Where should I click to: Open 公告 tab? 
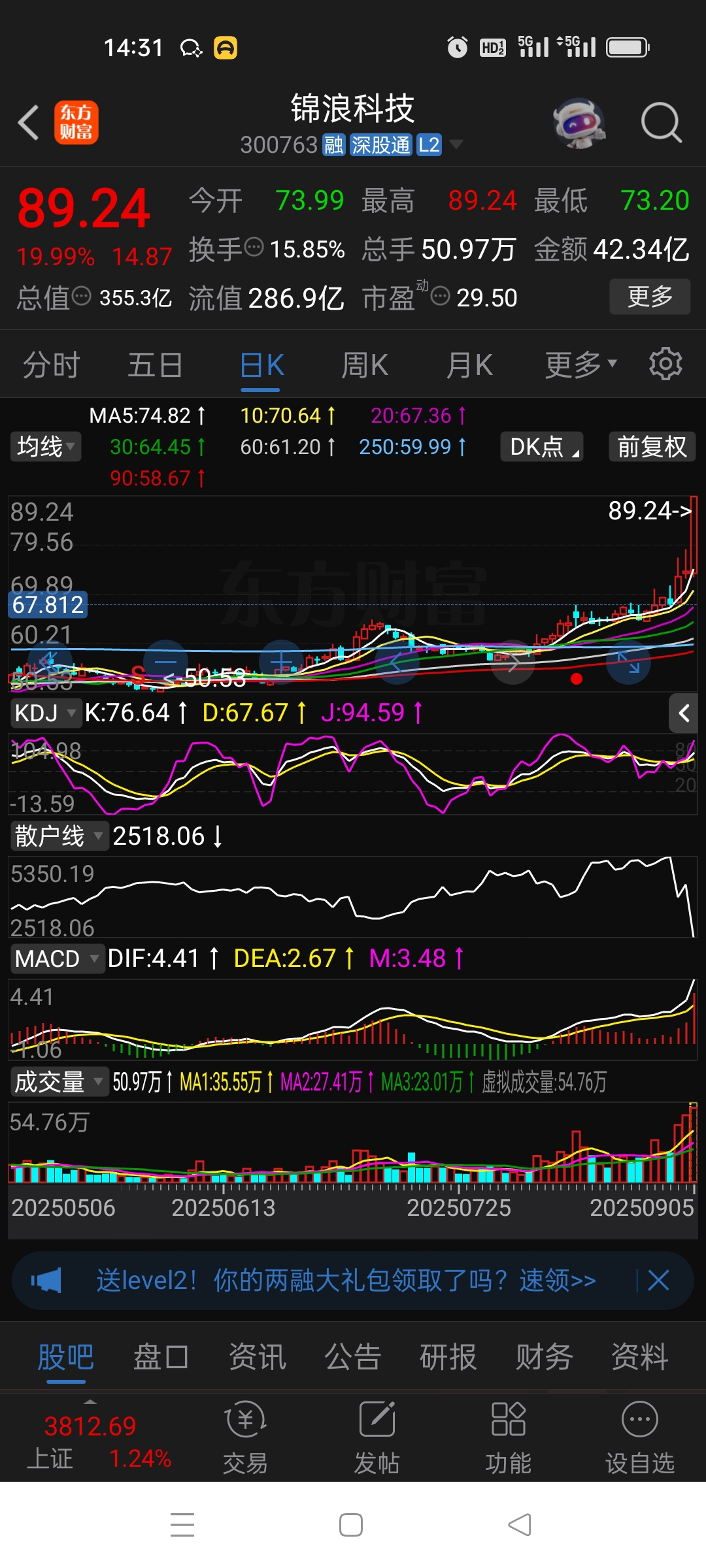353,1357
